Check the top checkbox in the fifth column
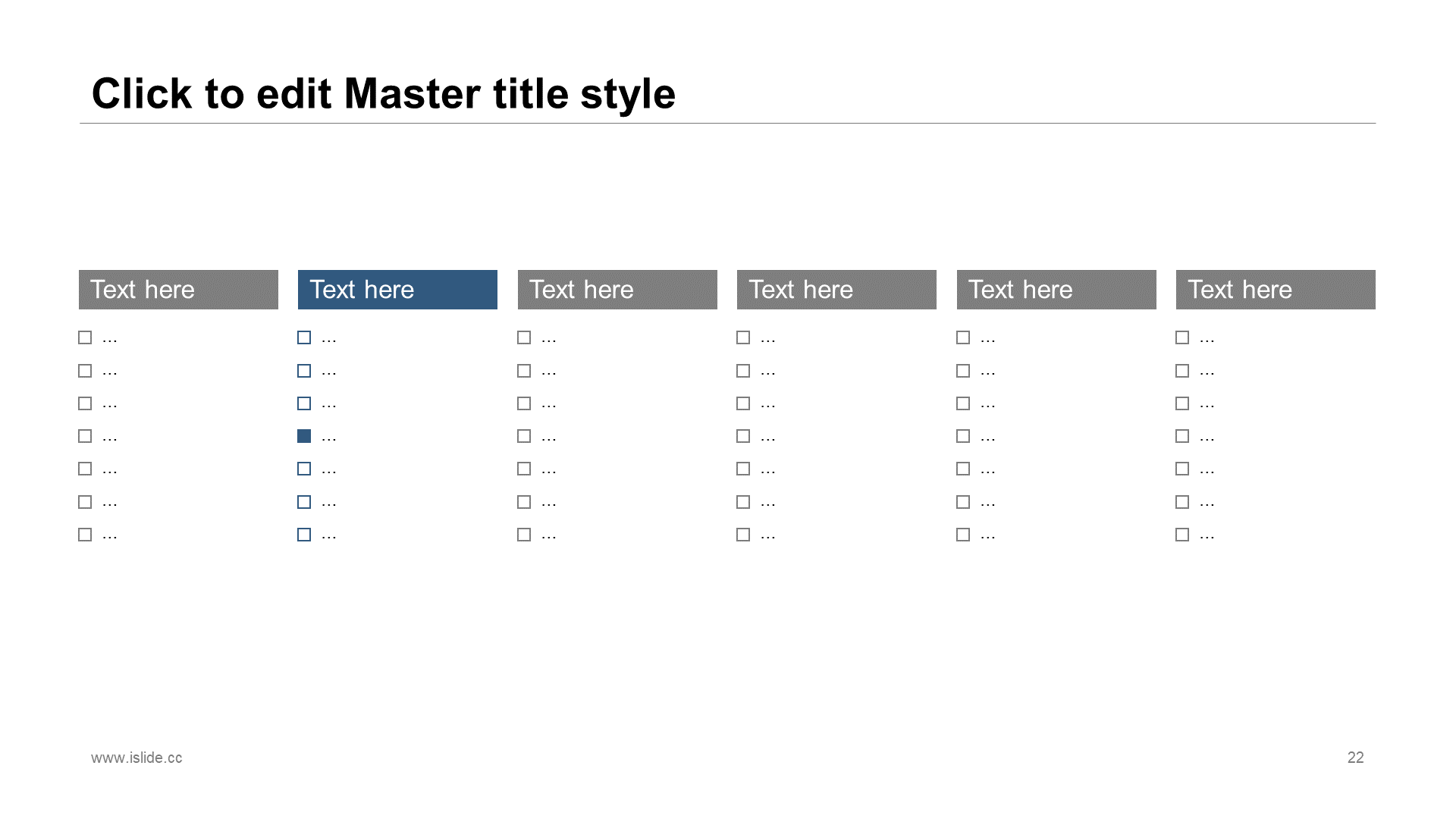The image size is (1456, 819). 963,337
